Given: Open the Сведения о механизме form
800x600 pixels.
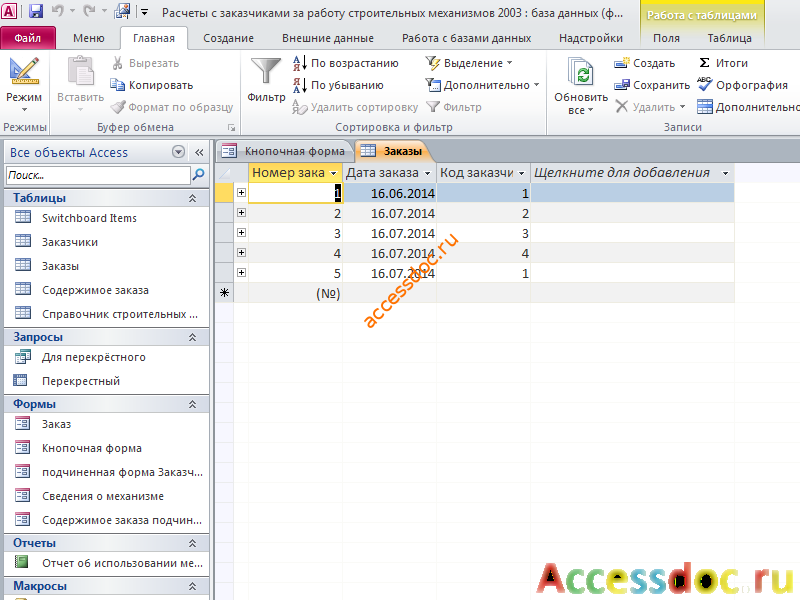Looking at the screenshot, I should [103, 496].
